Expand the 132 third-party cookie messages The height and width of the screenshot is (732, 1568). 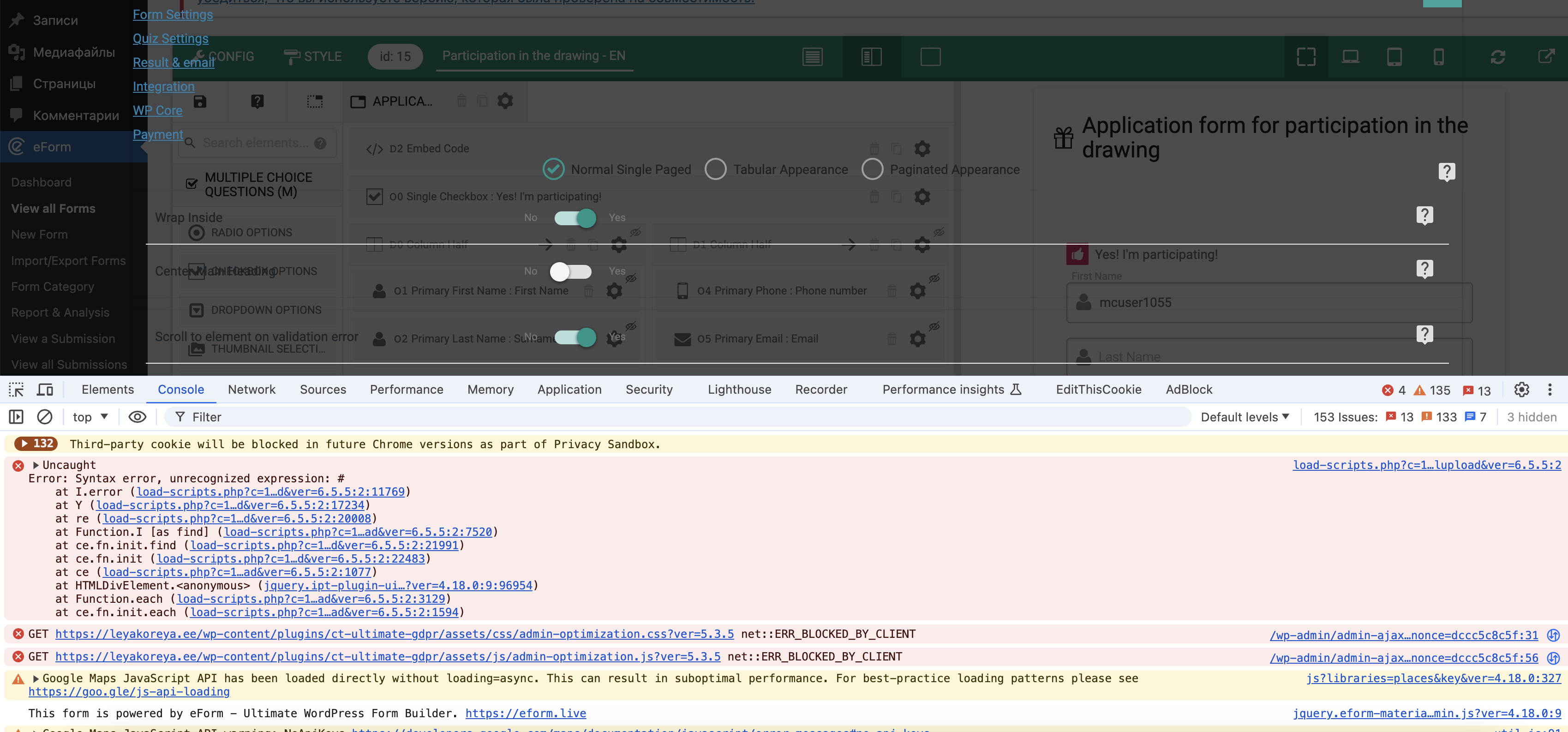click(x=36, y=444)
